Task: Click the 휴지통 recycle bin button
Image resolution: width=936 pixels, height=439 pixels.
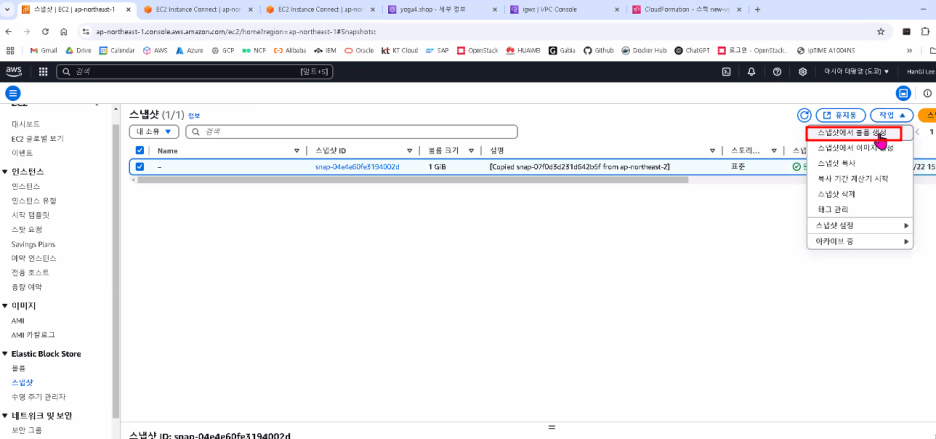Action: tap(840, 115)
